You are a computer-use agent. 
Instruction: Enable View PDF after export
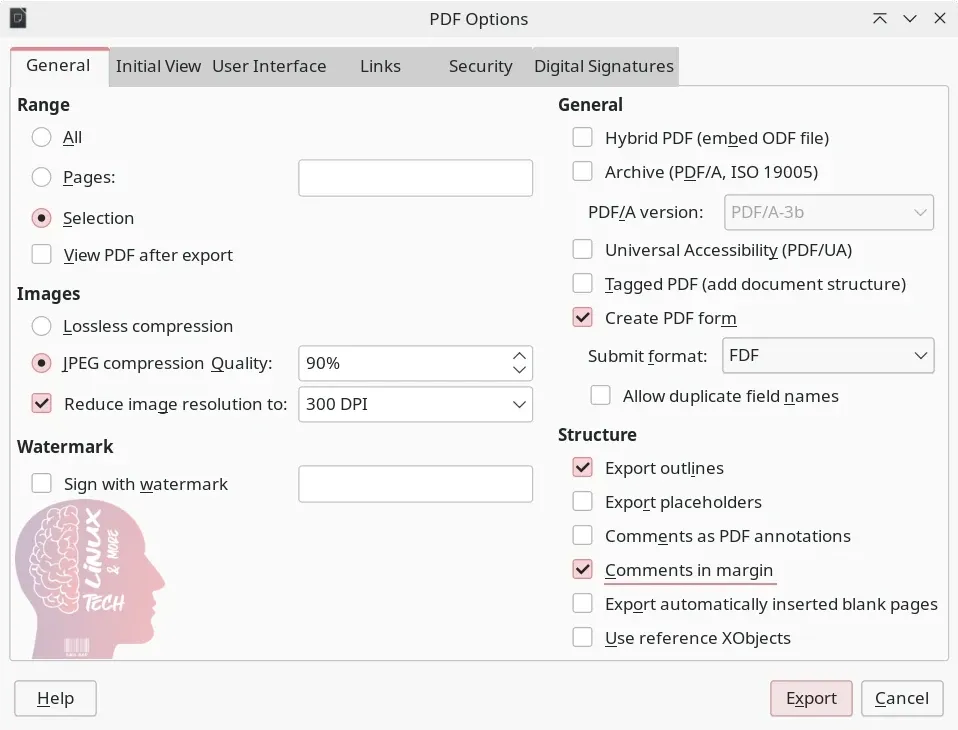(x=41, y=254)
